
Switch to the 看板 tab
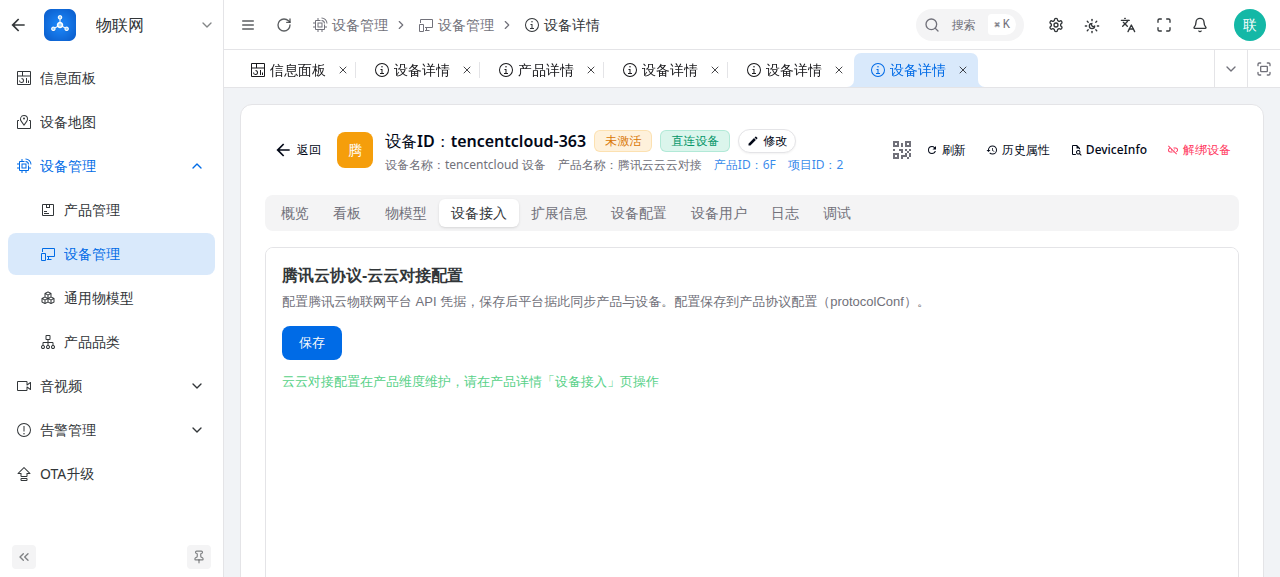pos(347,213)
